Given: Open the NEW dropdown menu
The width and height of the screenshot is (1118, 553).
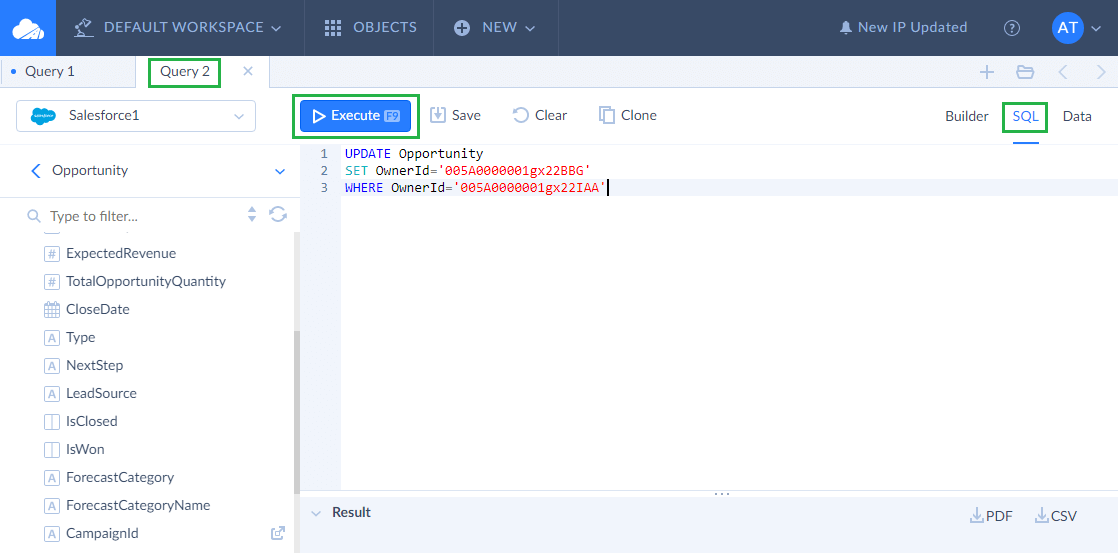Looking at the screenshot, I should (495, 28).
